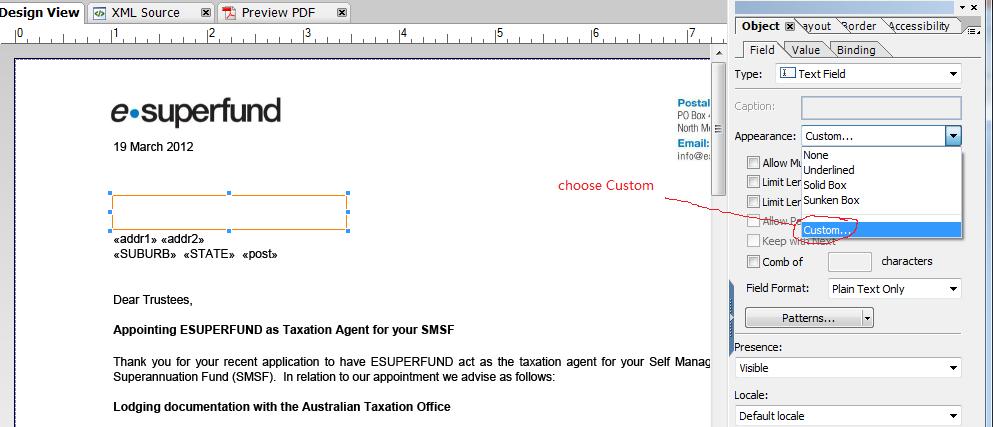Click the «STATE» merge field text
Image resolution: width=993 pixels, height=427 pixels.
click(209, 255)
